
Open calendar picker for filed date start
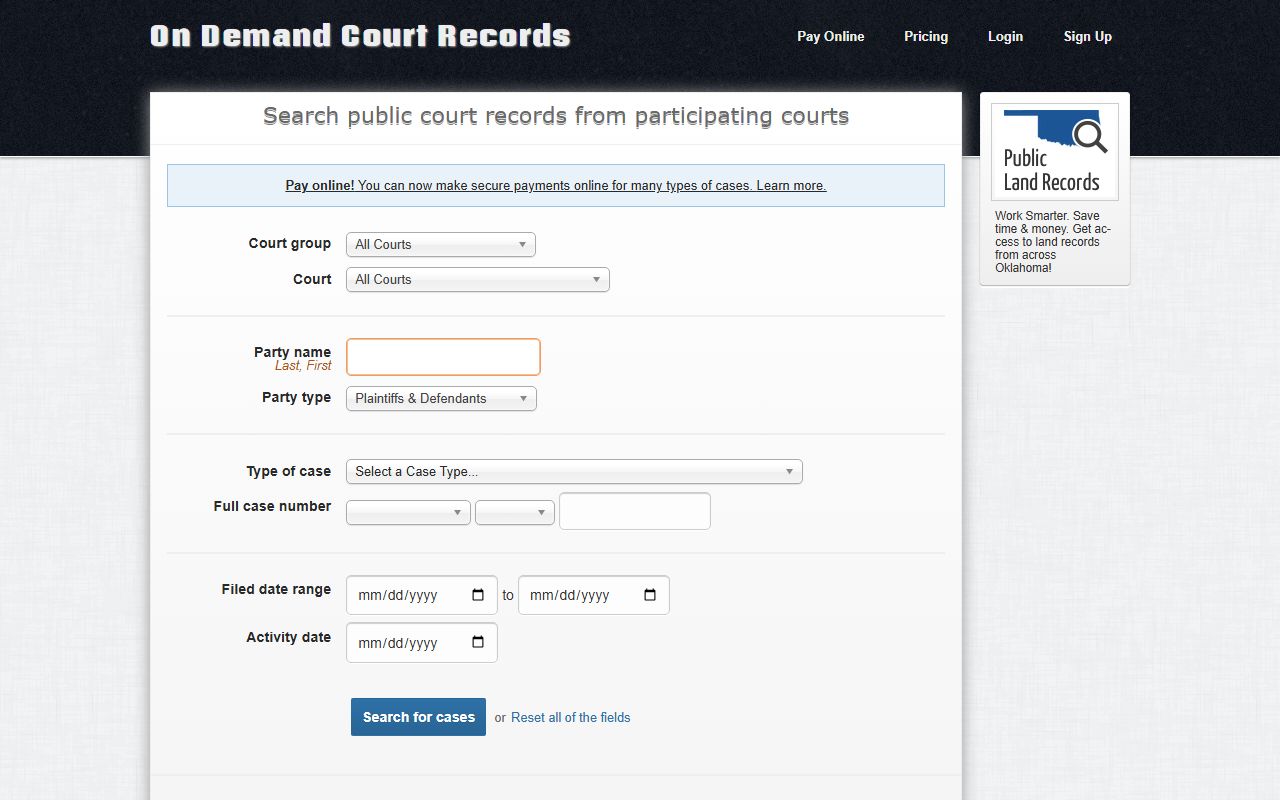coord(478,595)
